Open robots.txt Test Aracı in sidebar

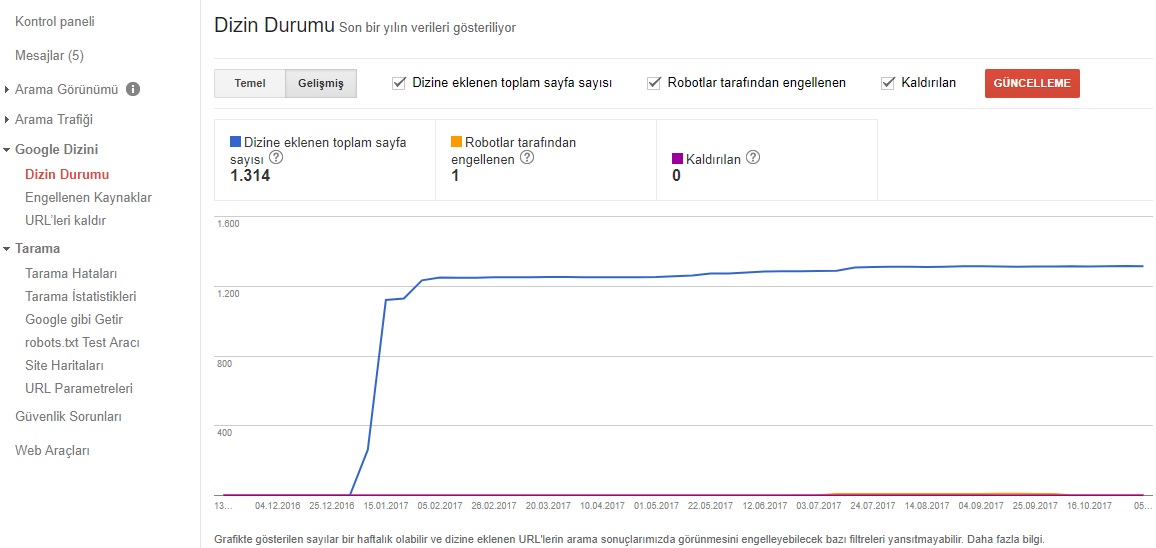[83, 343]
